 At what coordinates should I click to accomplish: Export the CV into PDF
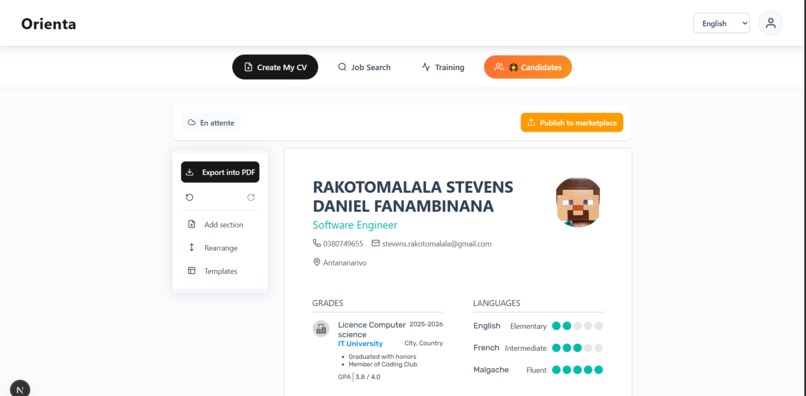click(x=220, y=172)
